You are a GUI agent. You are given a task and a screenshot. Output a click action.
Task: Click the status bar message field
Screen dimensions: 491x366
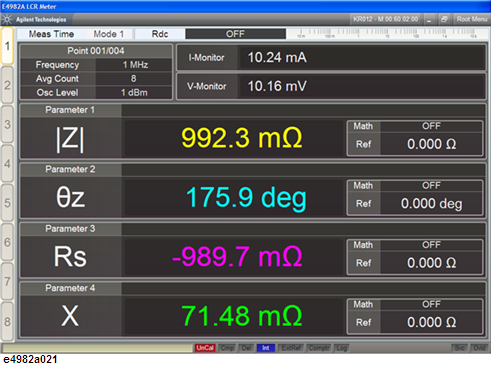[97, 348]
